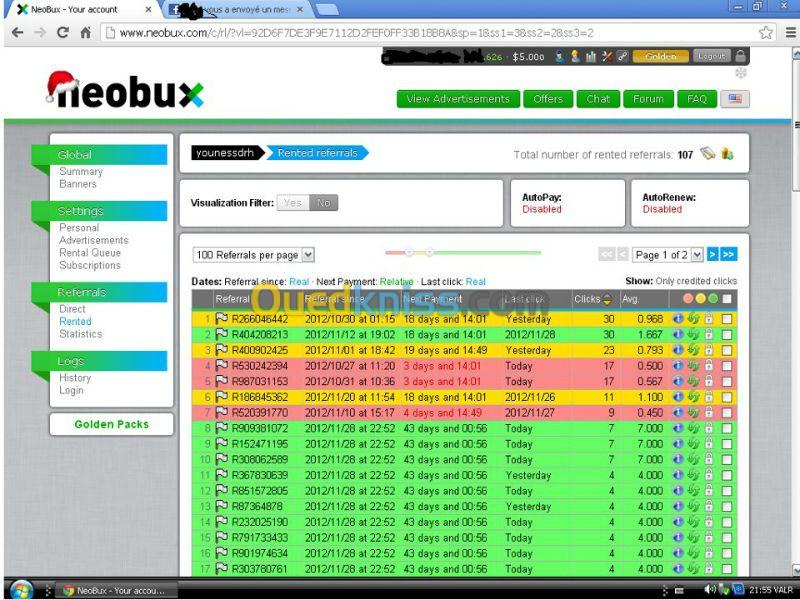
Task: Go to the next referrals page
Action: (x=713, y=254)
